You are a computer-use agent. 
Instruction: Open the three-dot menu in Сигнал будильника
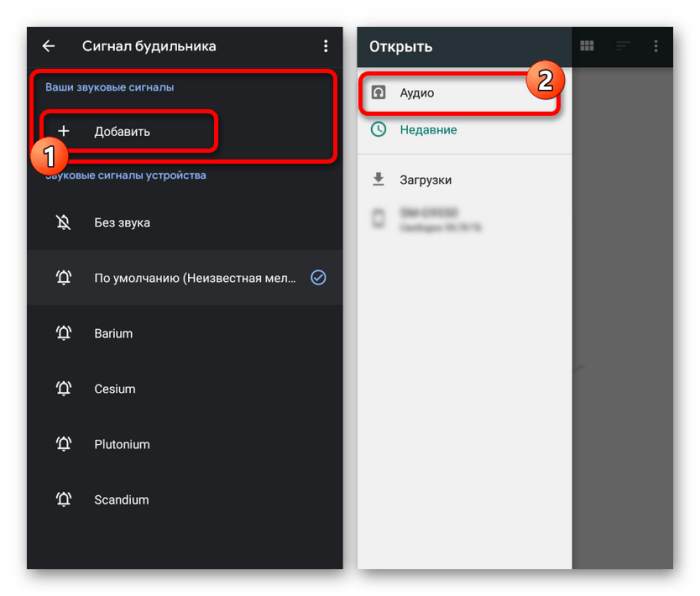[325, 46]
